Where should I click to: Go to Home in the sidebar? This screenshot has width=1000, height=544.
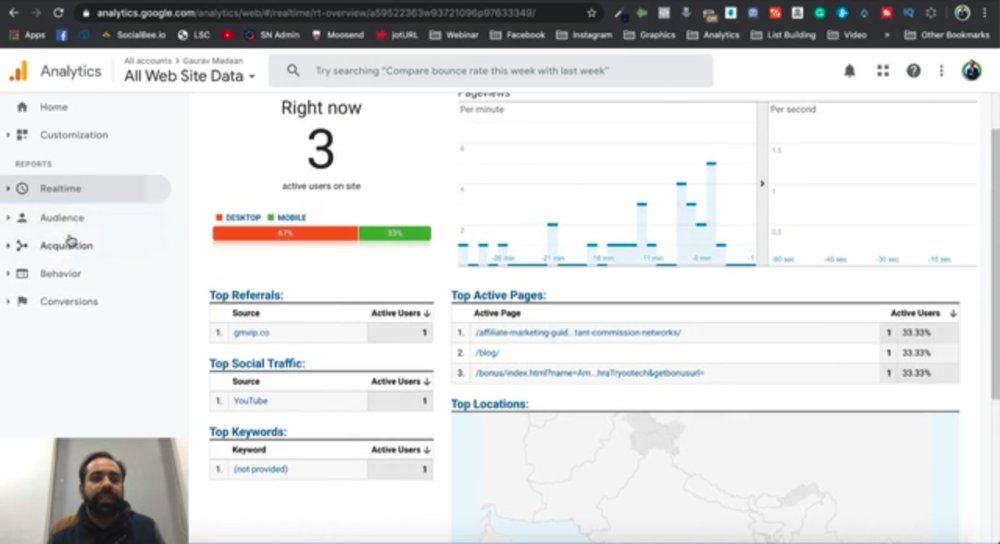pyautogui.click(x=54, y=107)
